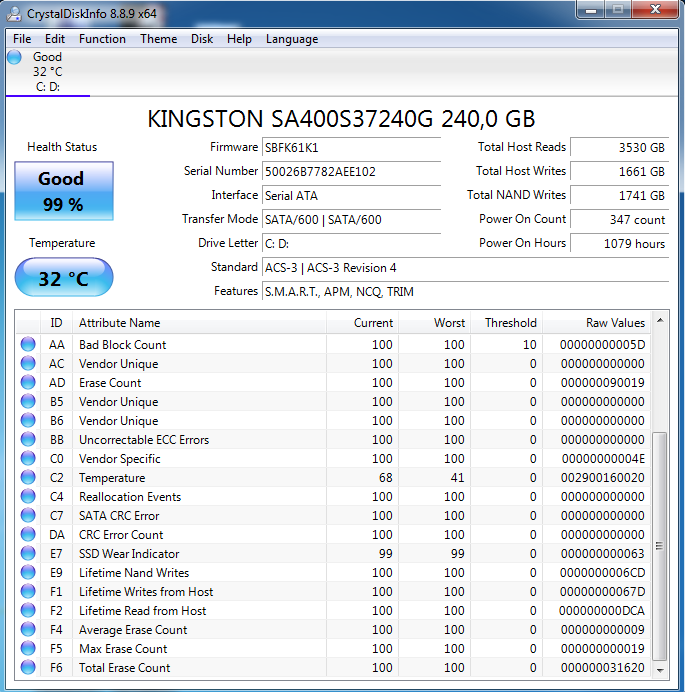Click status orb of Reallocation Events row
Viewport: 685px width, 692px height.
pyautogui.click(x=28, y=496)
